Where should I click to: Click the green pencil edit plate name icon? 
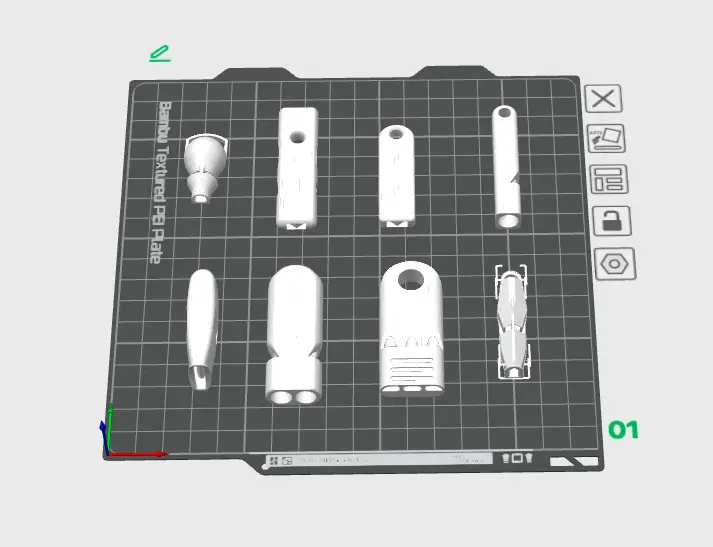tap(160, 54)
